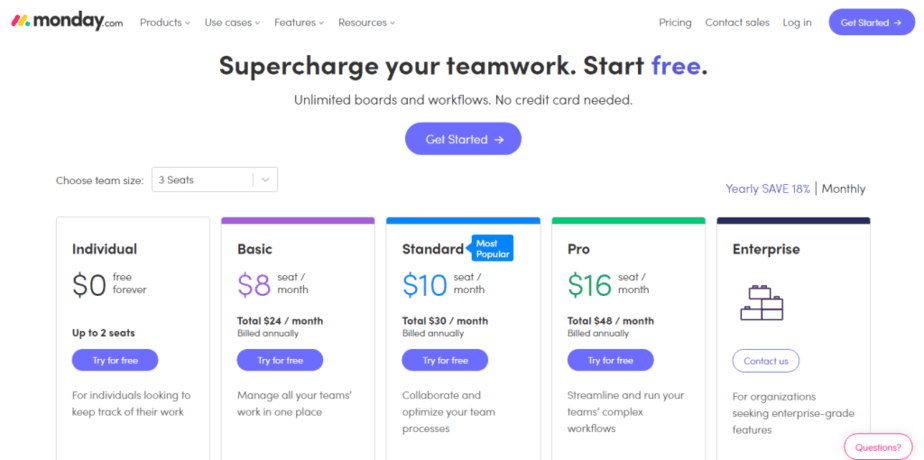Open Contact sales in the header
The image size is (924, 460).
pos(737,23)
